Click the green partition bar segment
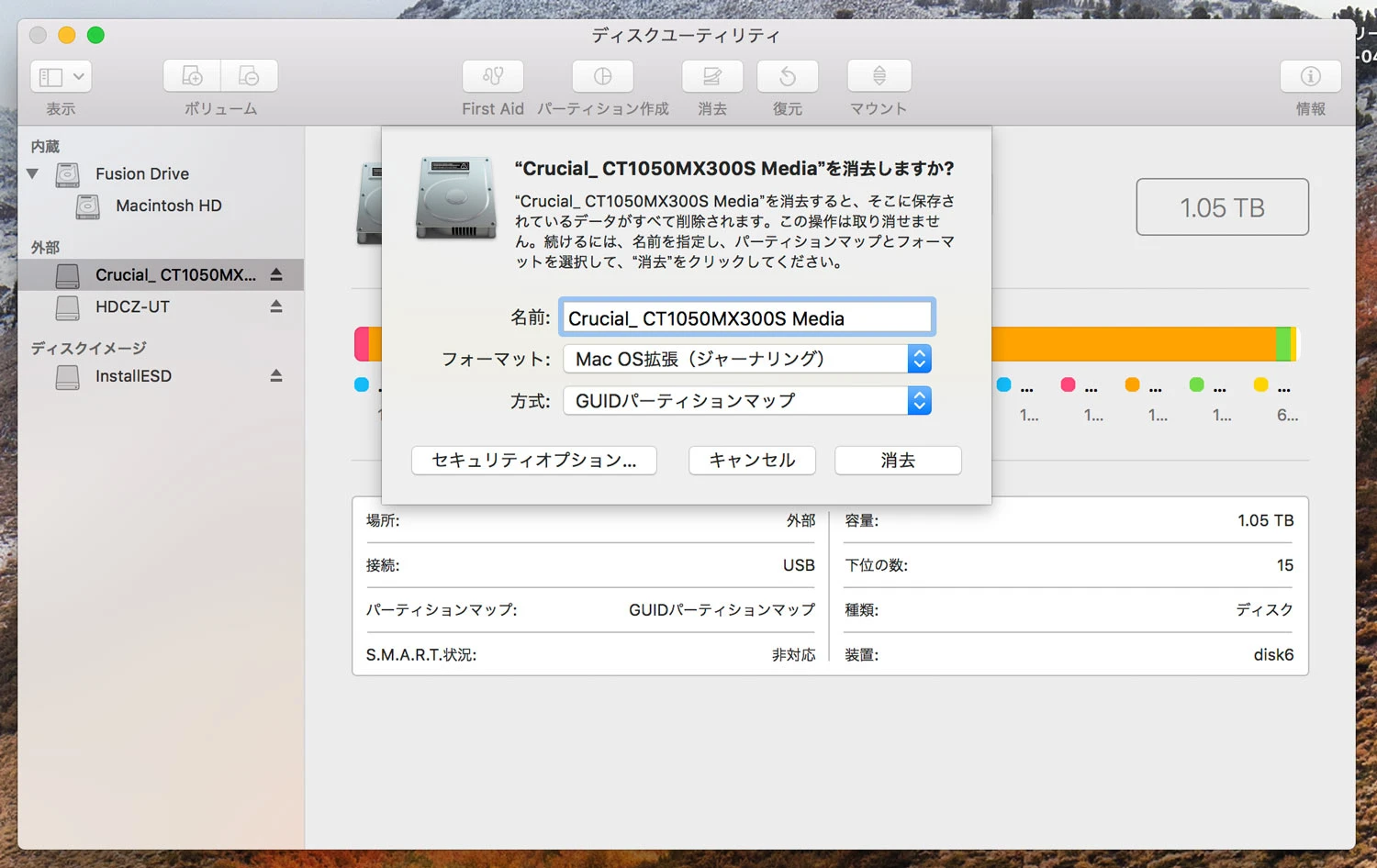This screenshot has width=1377, height=868. [1283, 344]
